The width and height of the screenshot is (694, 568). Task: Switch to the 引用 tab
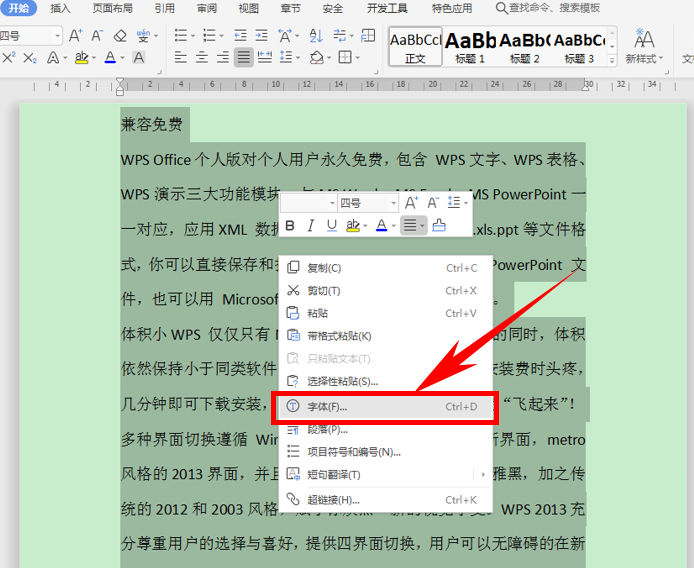[x=165, y=8]
